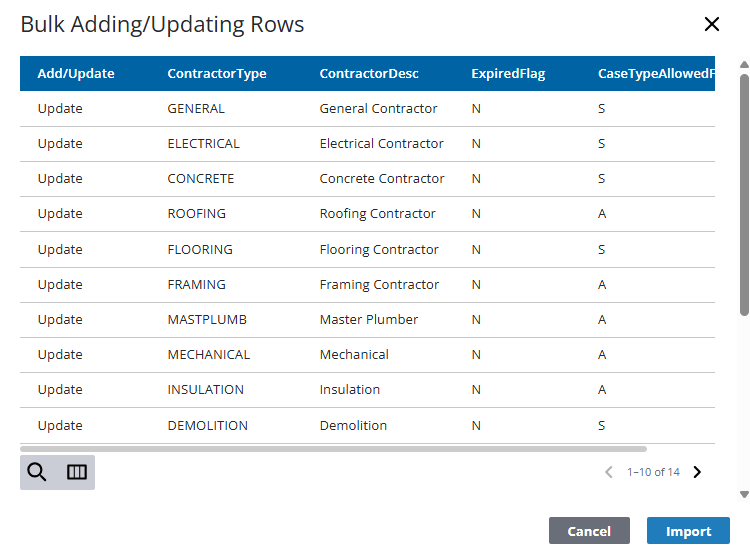Select the Roofing Contractor row
This screenshot has height=552, width=750.
pos(377,213)
